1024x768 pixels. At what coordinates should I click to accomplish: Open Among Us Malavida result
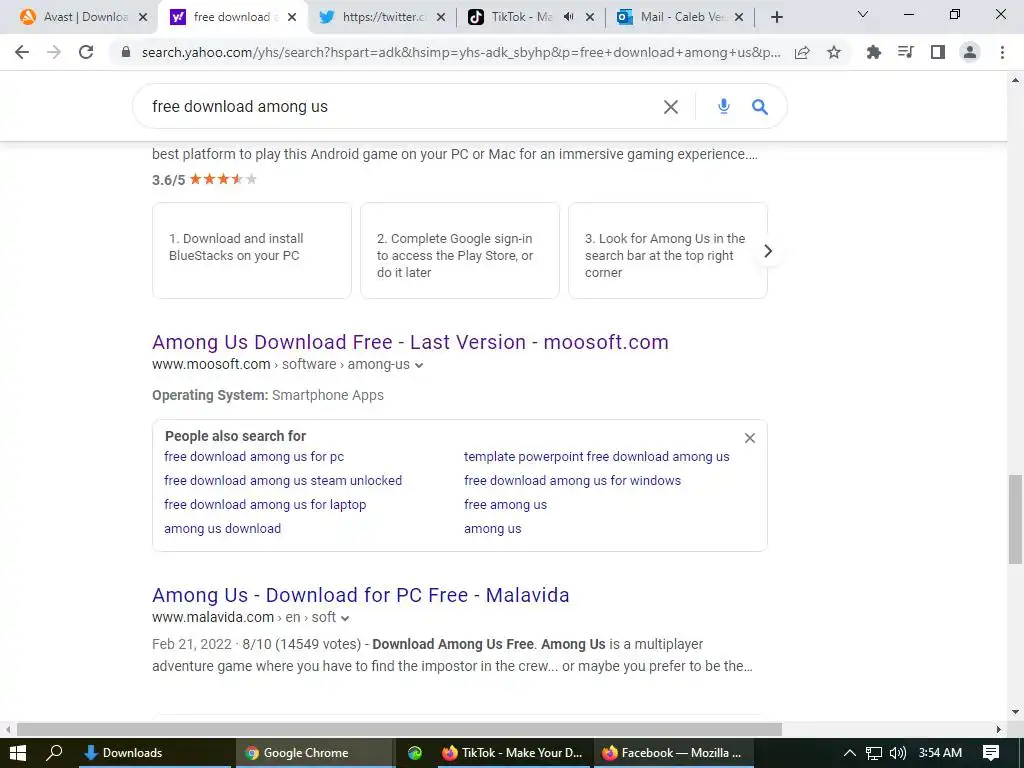coord(360,595)
